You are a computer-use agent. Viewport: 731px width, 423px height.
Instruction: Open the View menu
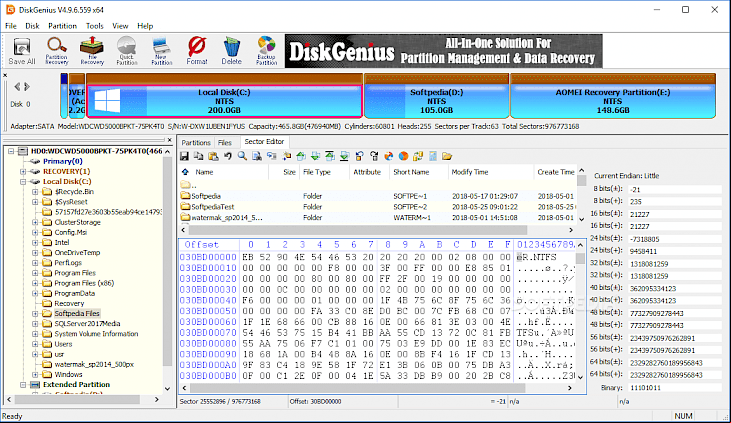pyautogui.click(x=120, y=26)
